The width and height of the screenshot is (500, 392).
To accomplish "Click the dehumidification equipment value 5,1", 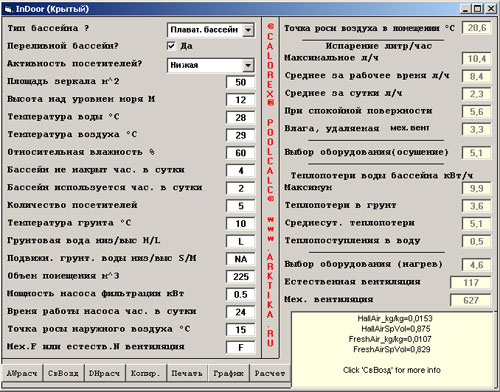I will [477, 153].
